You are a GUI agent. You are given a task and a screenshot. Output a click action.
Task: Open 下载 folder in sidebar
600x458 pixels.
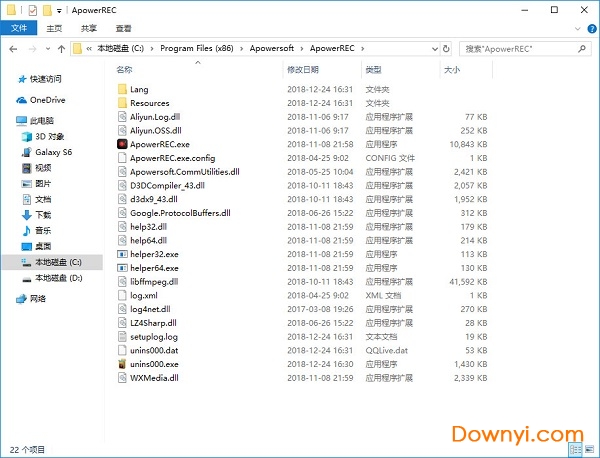[x=36, y=215]
